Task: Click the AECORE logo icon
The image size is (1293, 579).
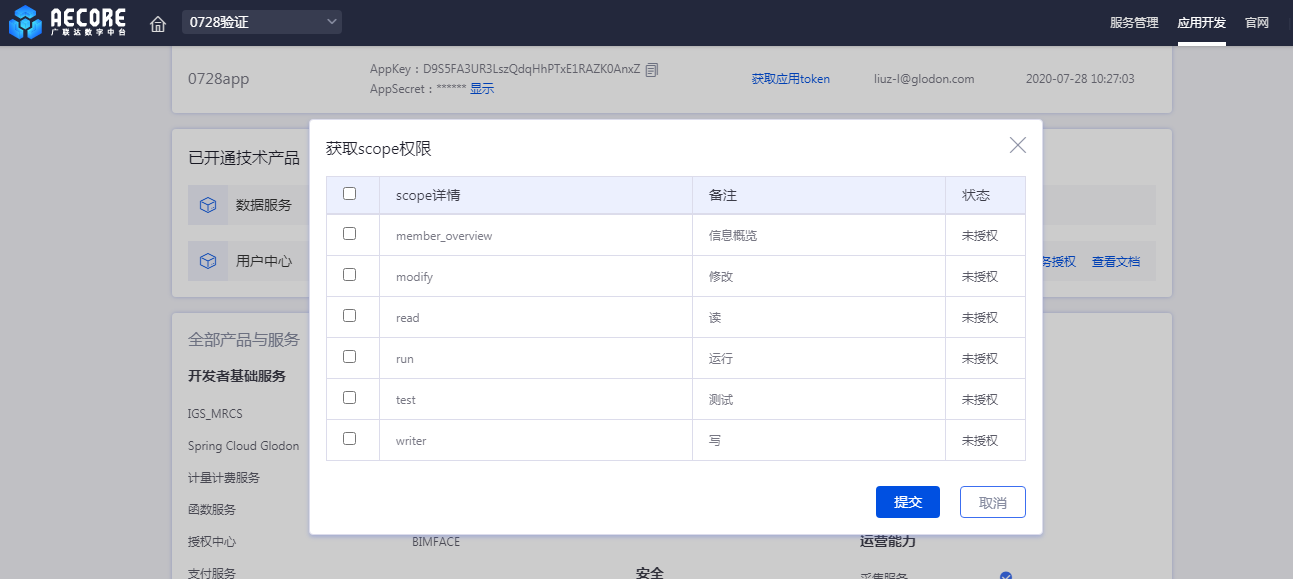Action: [26, 22]
